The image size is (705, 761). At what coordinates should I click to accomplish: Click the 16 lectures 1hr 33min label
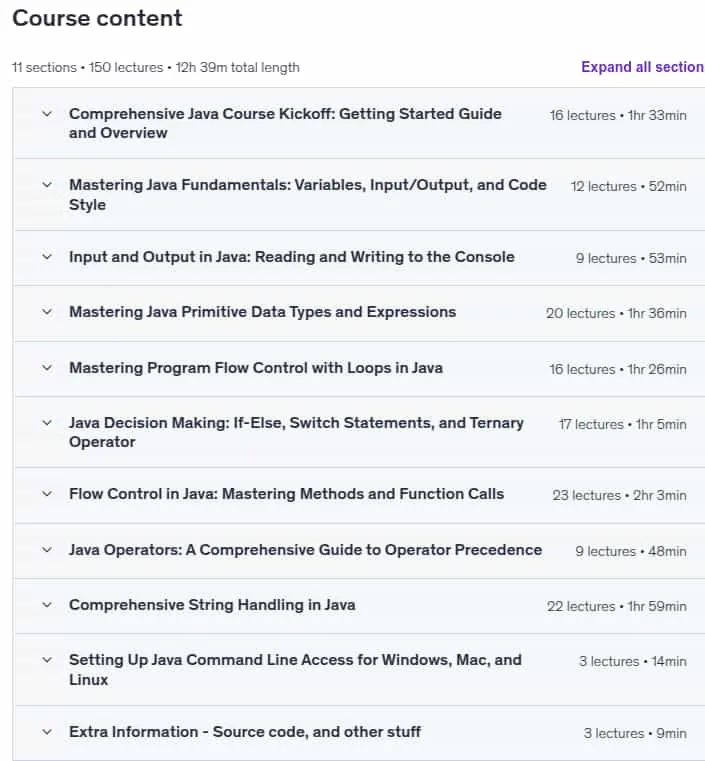(618, 116)
